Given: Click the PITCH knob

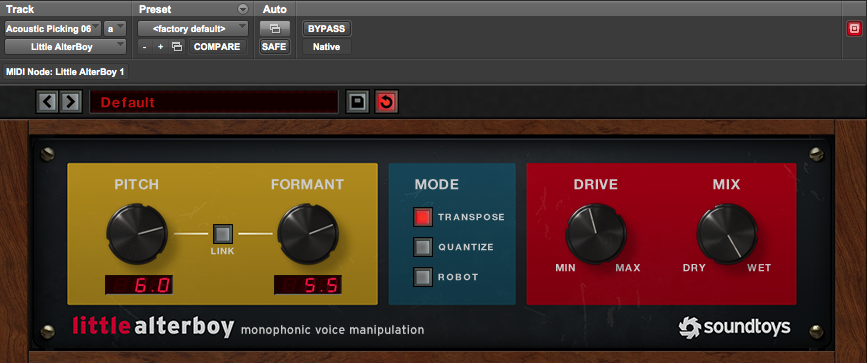Looking at the screenshot, I should click(x=137, y=234).
